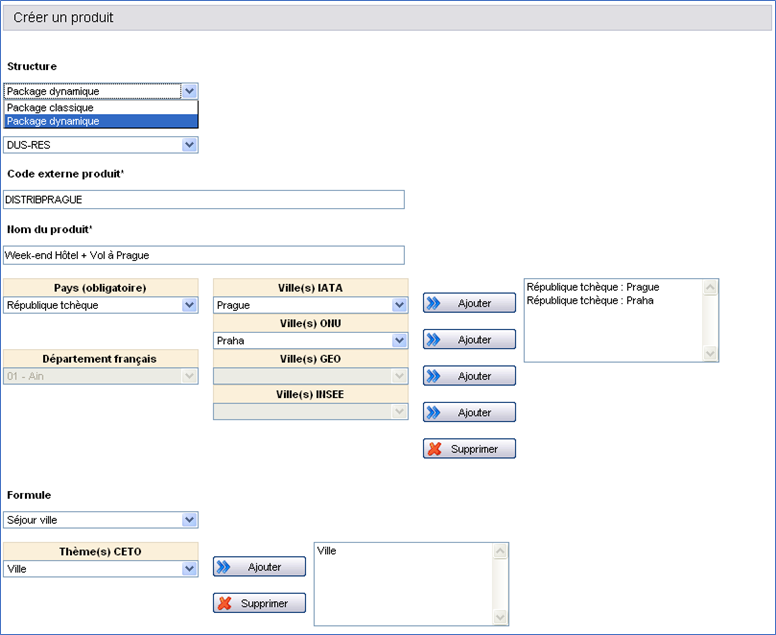Click the red X Supprimer button under cities
Viewport: 776px width, 635px height.
469,449
